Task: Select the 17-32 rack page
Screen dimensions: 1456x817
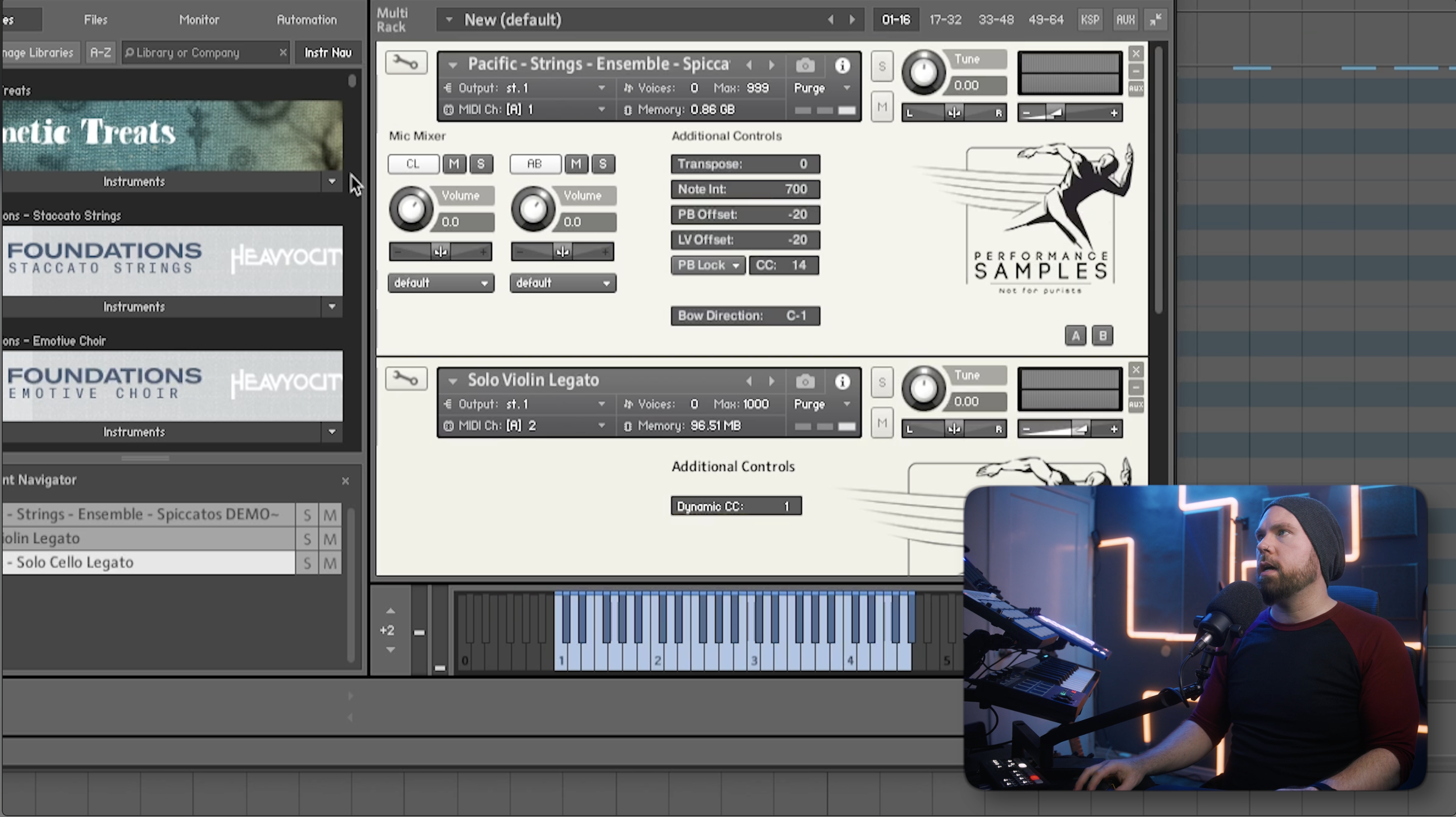Action: 945,20
